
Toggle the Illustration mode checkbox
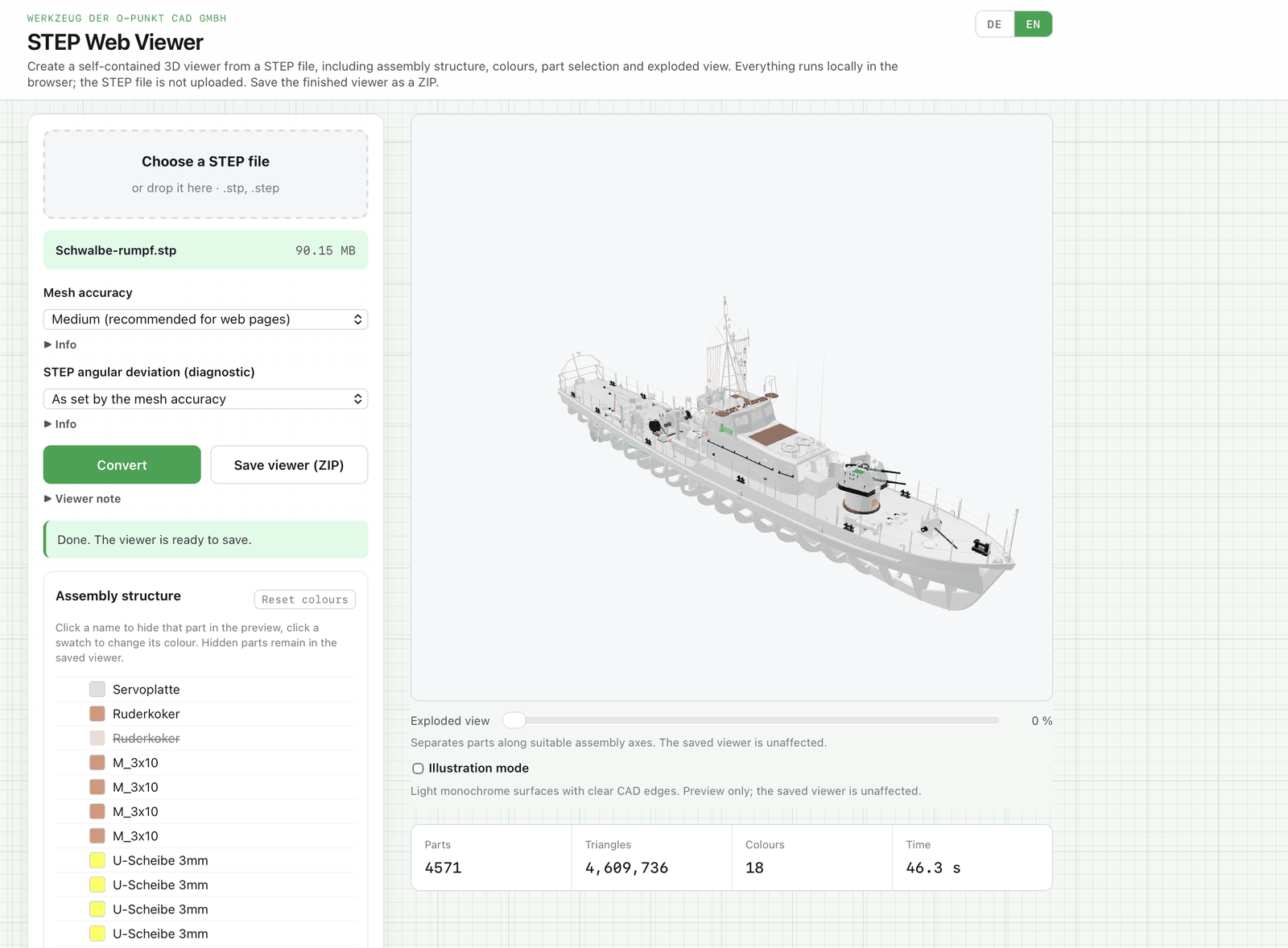point(418,769)
